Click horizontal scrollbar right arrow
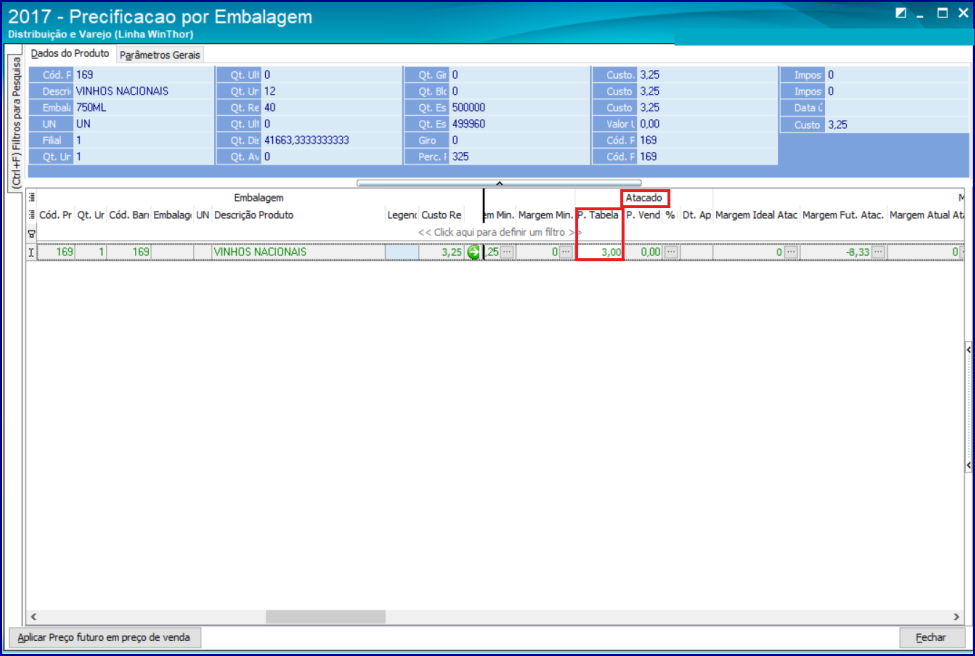Viewport: 975px width, 656px height. pyautogui.click(x=956, y=617)
